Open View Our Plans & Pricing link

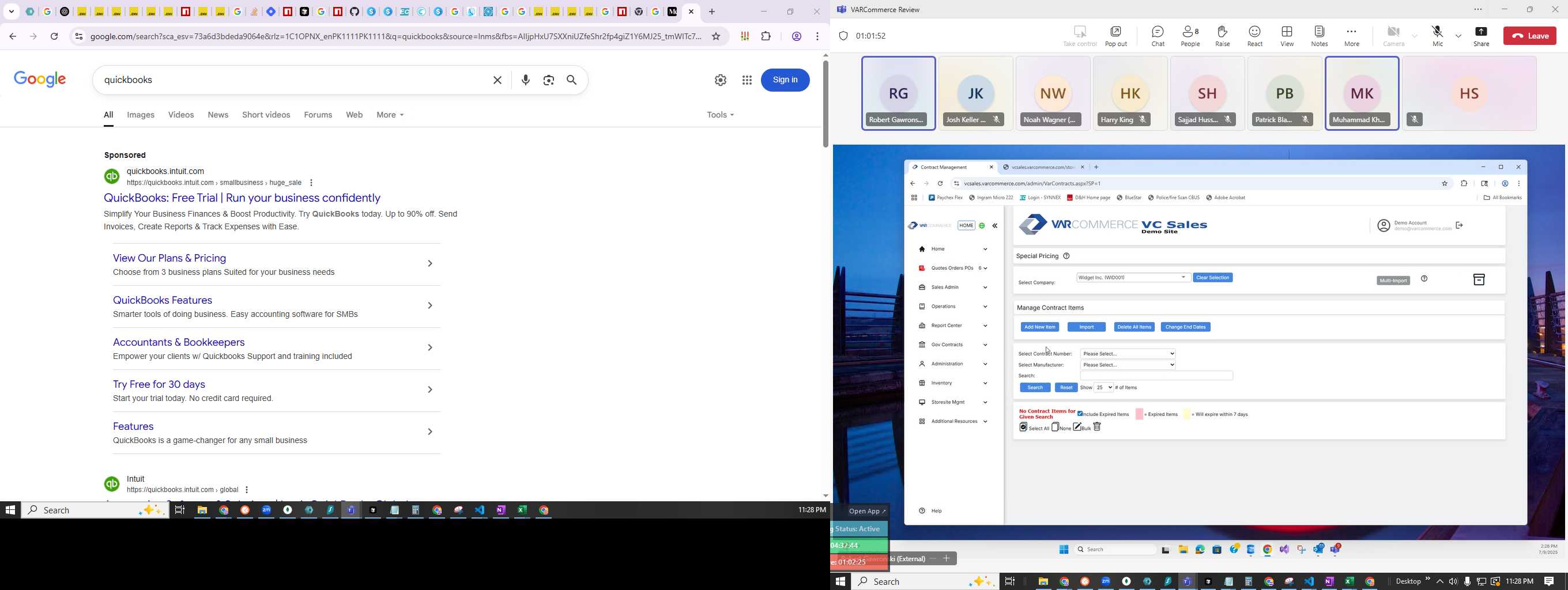[x=170, y=259]
